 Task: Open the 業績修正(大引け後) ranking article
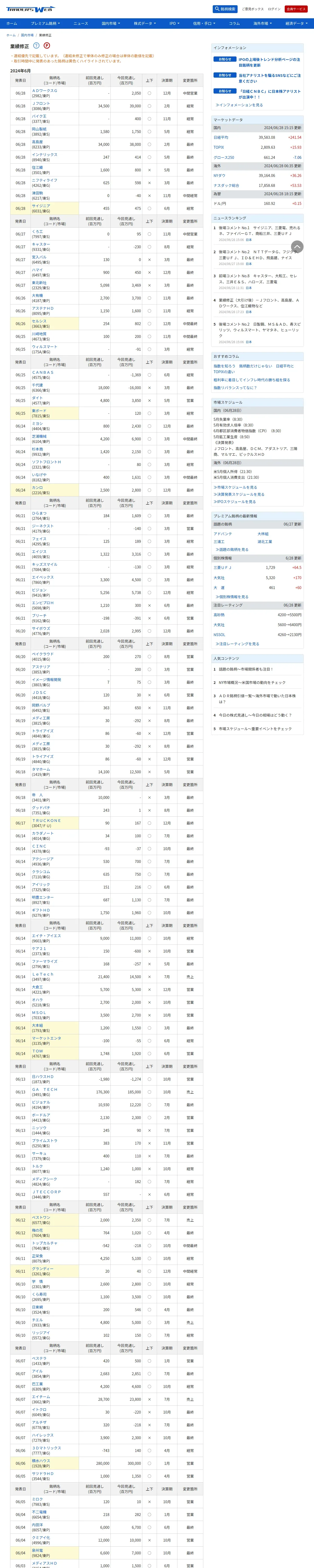[259, 303]
